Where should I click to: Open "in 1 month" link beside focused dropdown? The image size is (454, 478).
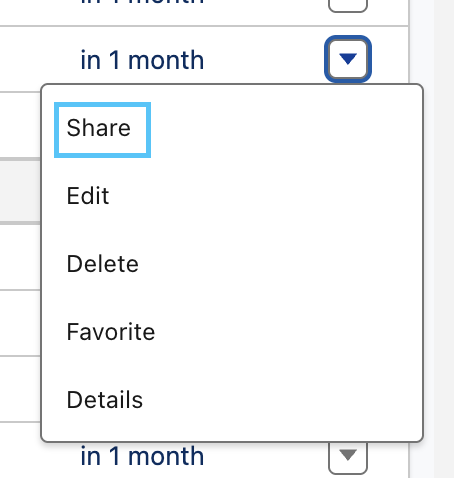(142, 60)
